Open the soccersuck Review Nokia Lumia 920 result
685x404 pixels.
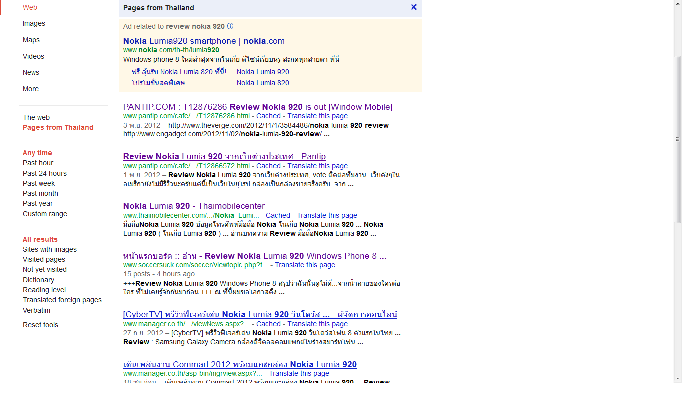[x=254, y=256]
